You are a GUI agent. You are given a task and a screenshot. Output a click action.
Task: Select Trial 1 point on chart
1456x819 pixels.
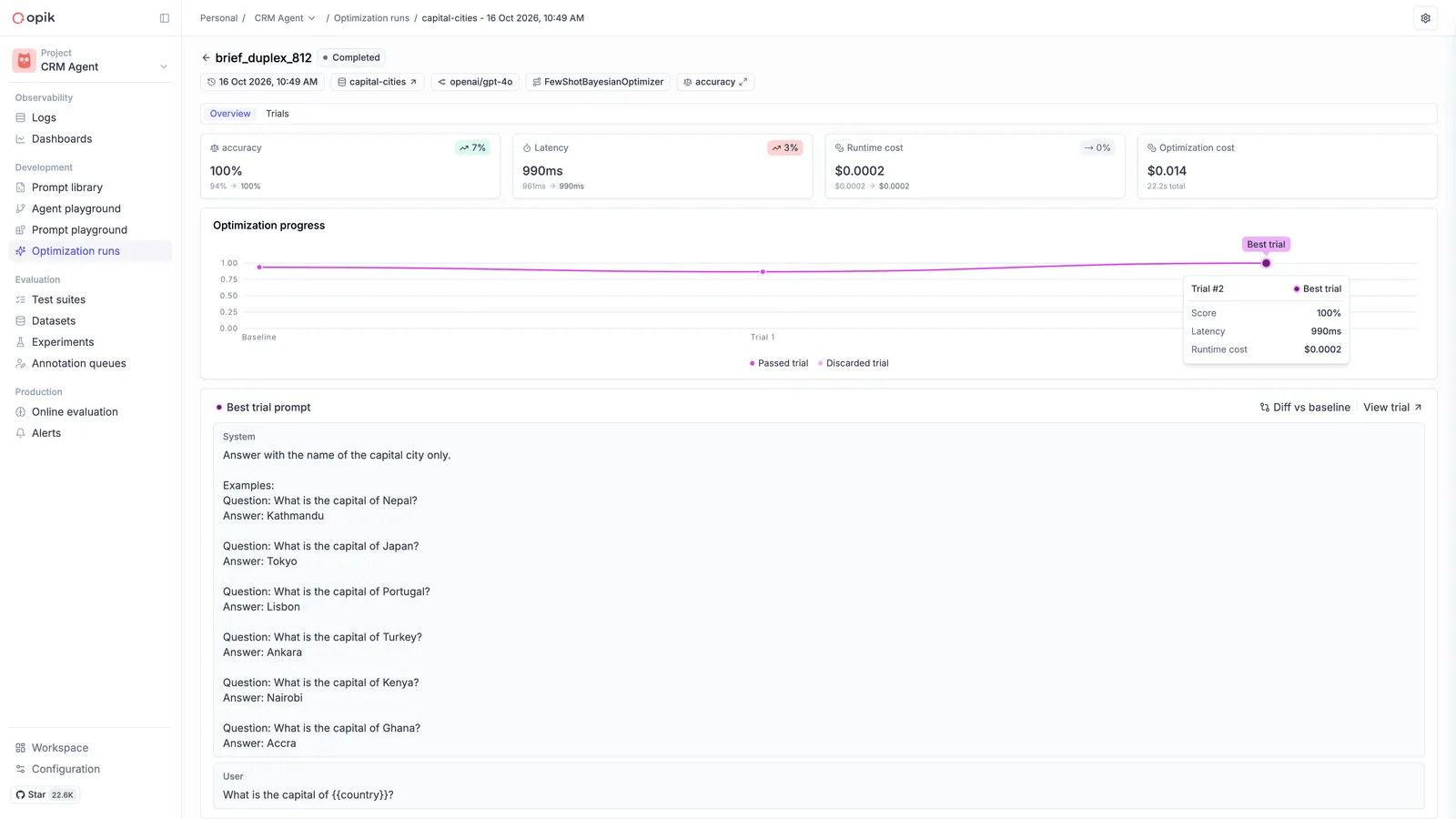[x=763, y=271]
